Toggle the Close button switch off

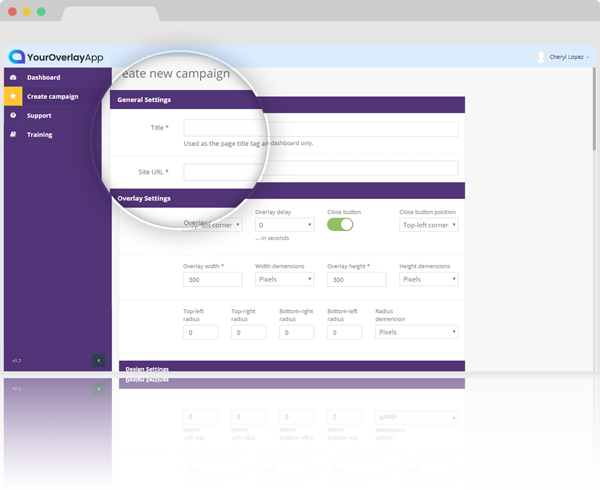pos(340,225)
